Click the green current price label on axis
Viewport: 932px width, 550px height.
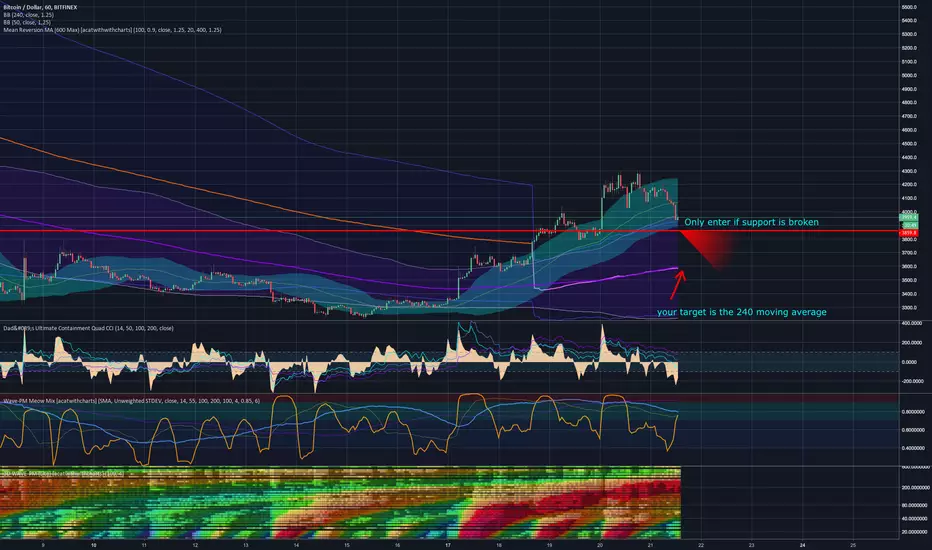(909, 218)
